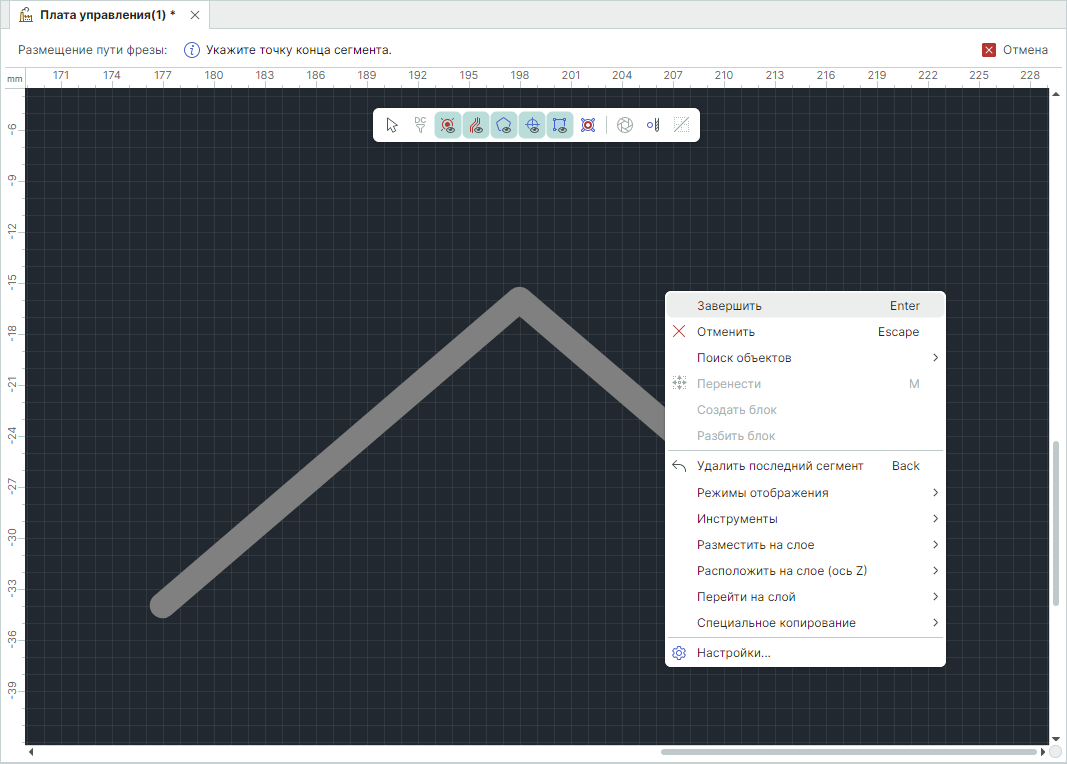
Task: Click the dotted diagonal square icon
Action: tap(681, 125)
